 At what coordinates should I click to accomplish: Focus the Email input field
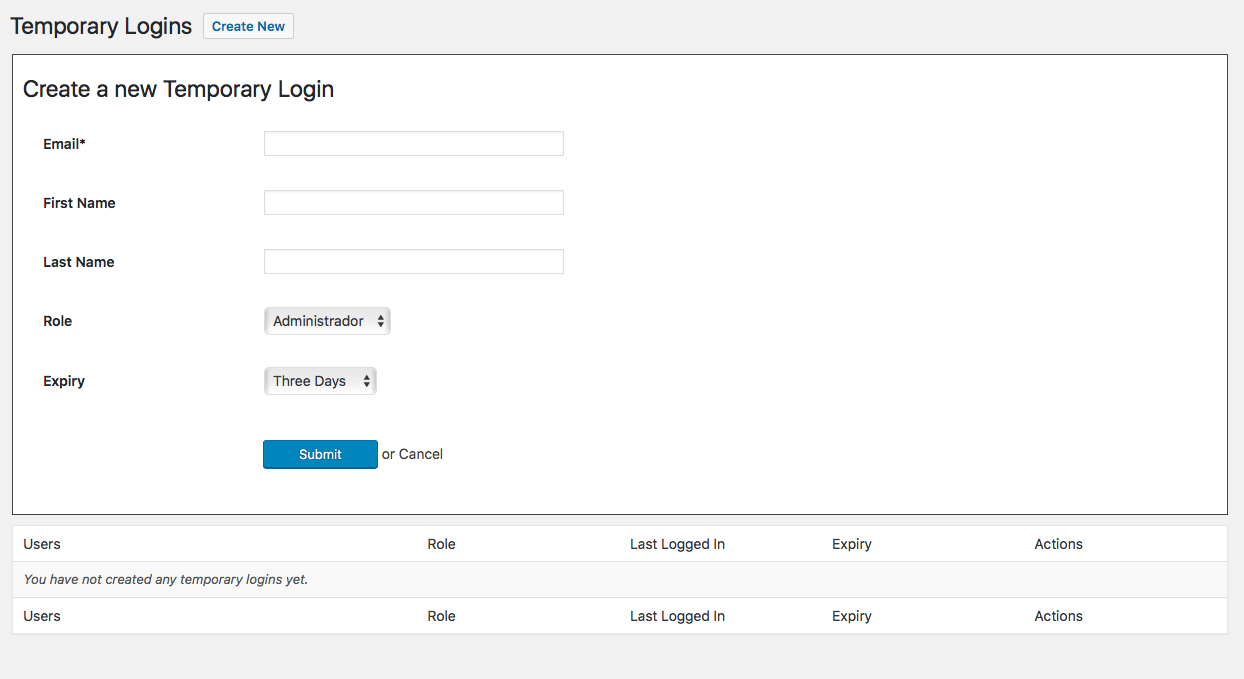[413, 144]
